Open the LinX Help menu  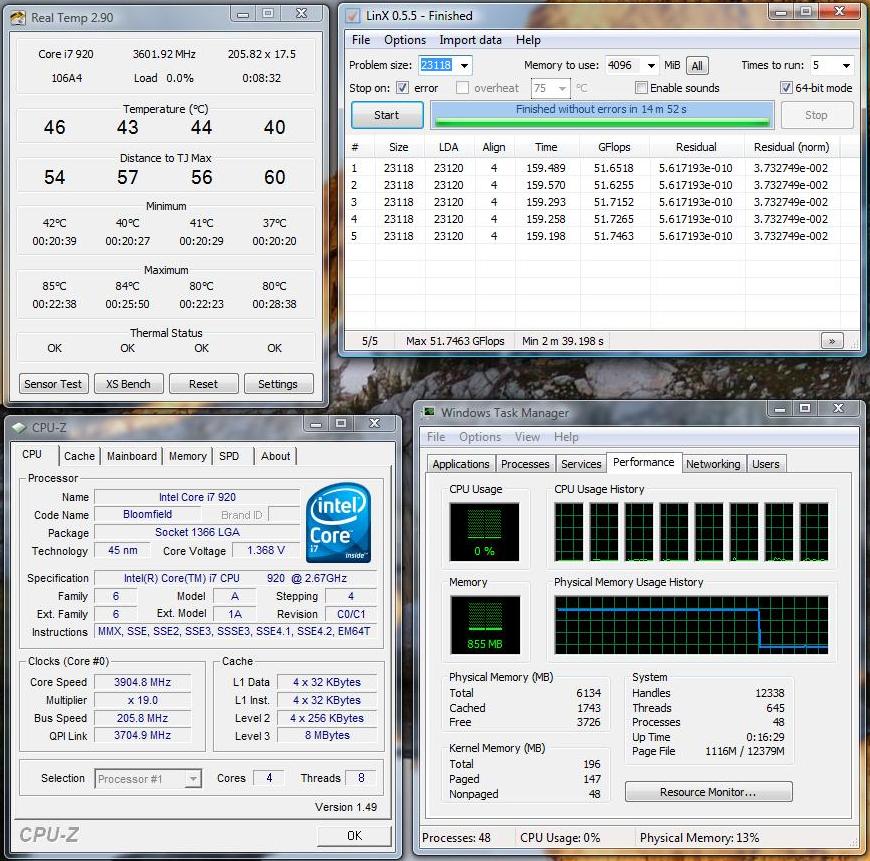point(528,40)
